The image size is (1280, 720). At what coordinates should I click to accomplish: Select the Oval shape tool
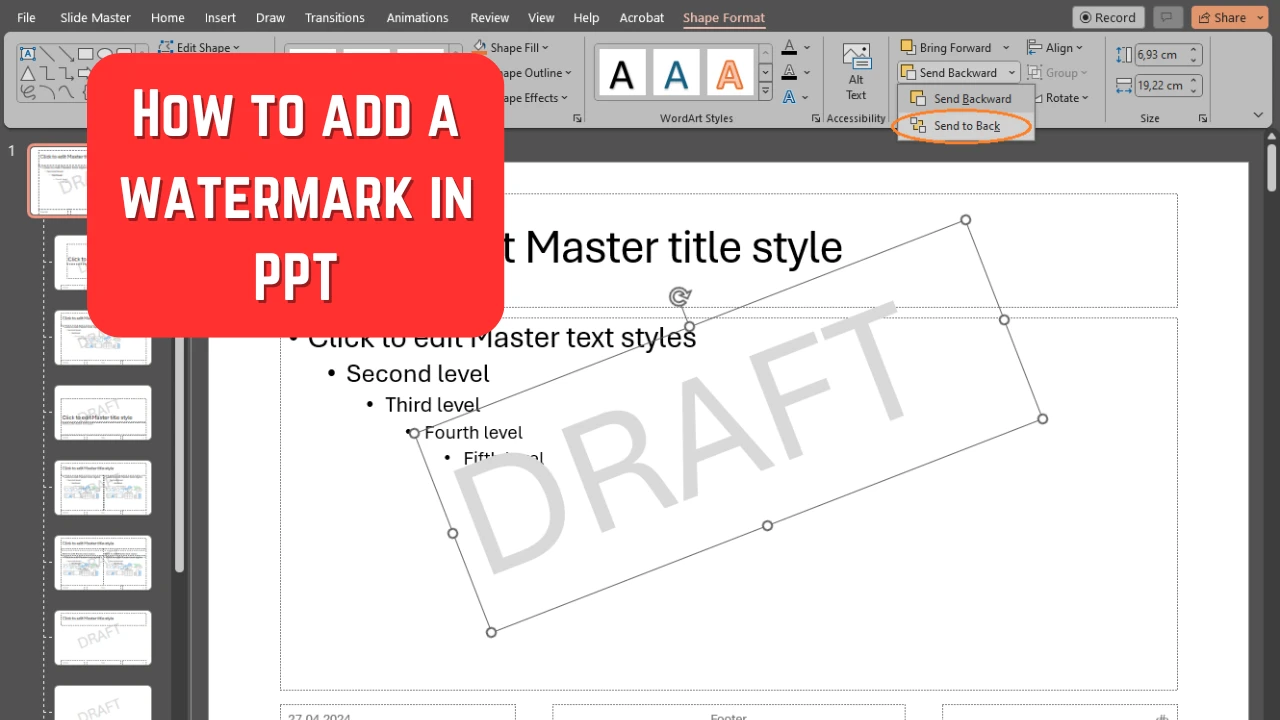(x=104, y=53)
